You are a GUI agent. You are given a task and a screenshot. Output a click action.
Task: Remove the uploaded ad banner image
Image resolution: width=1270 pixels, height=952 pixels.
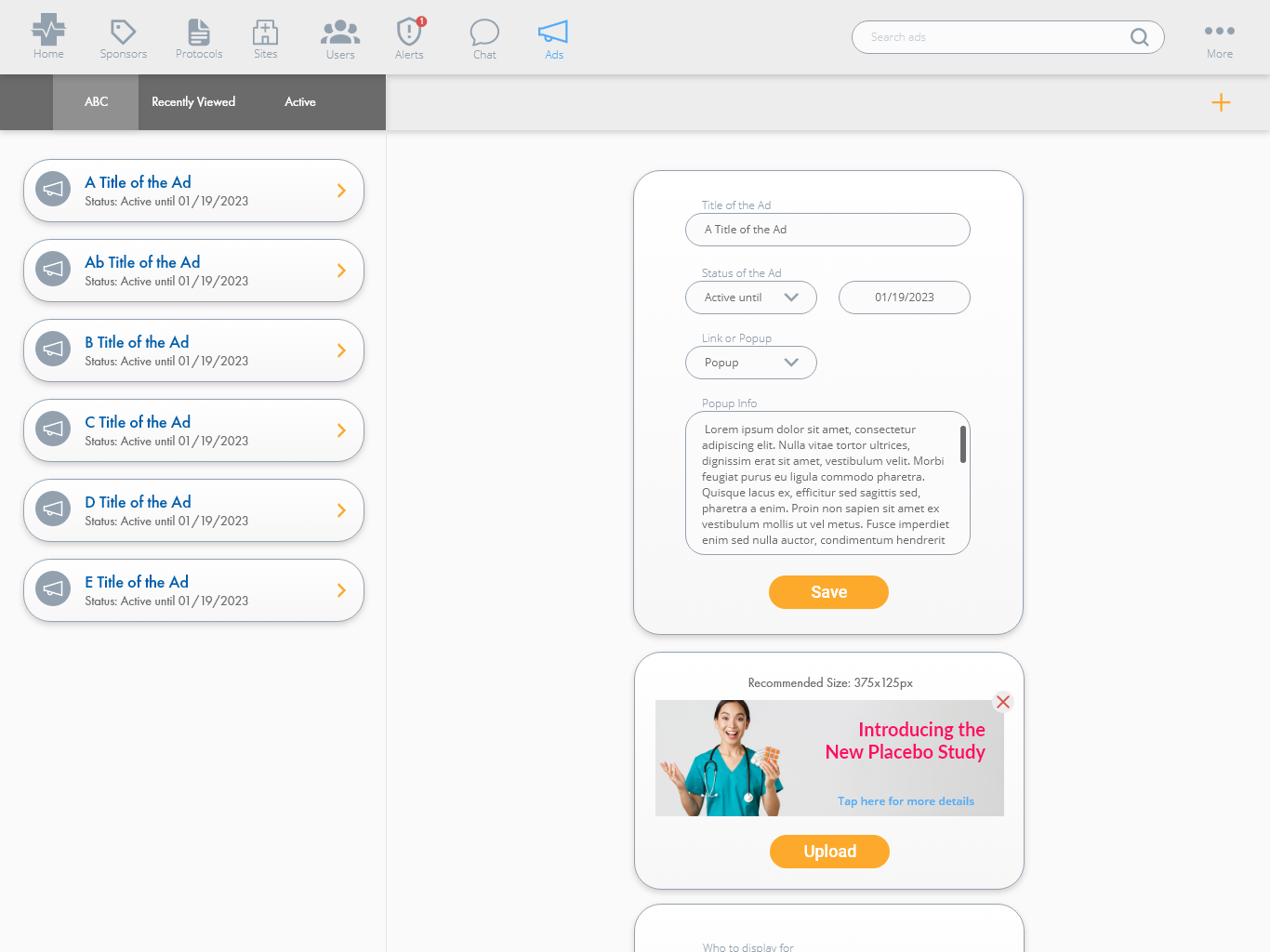[1002, 702]
